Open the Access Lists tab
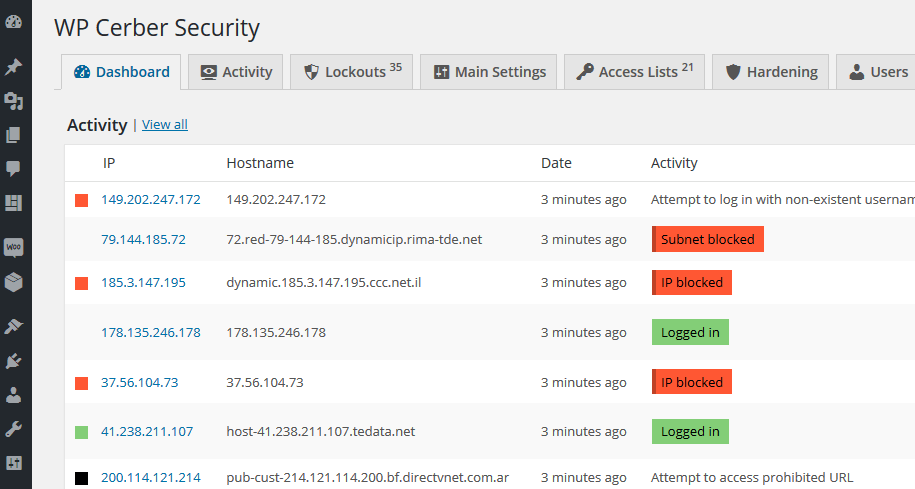This screenshot has height=489, width=915. pos(634,72)
